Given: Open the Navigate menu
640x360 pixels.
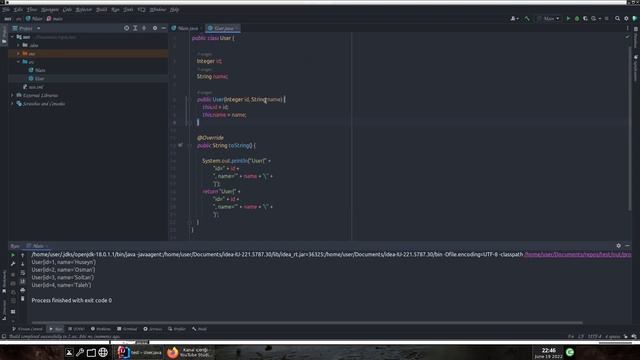Looking at the screenshot, I should (x=50, y=9).
